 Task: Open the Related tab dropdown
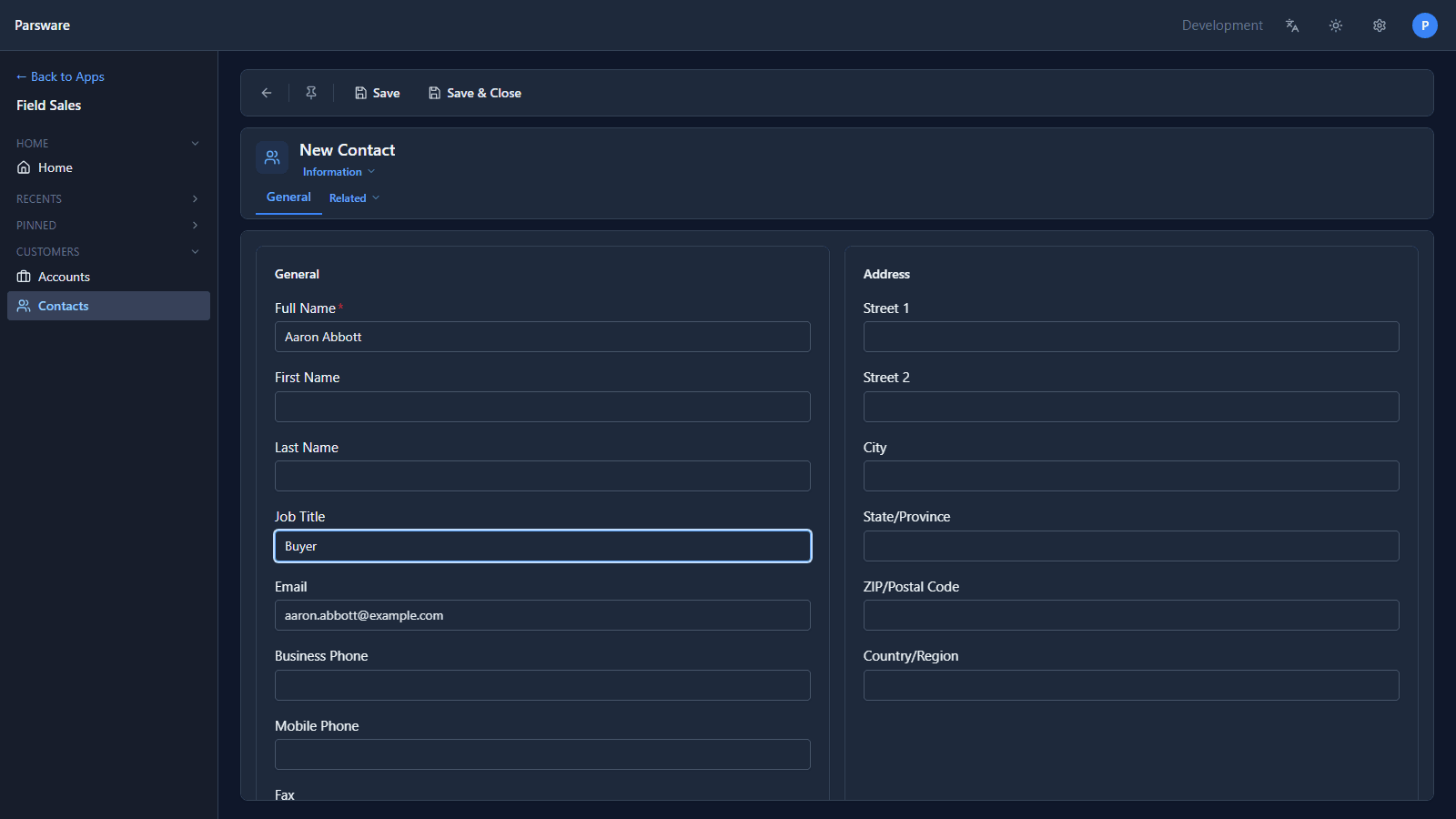click(x=354, y=198)
